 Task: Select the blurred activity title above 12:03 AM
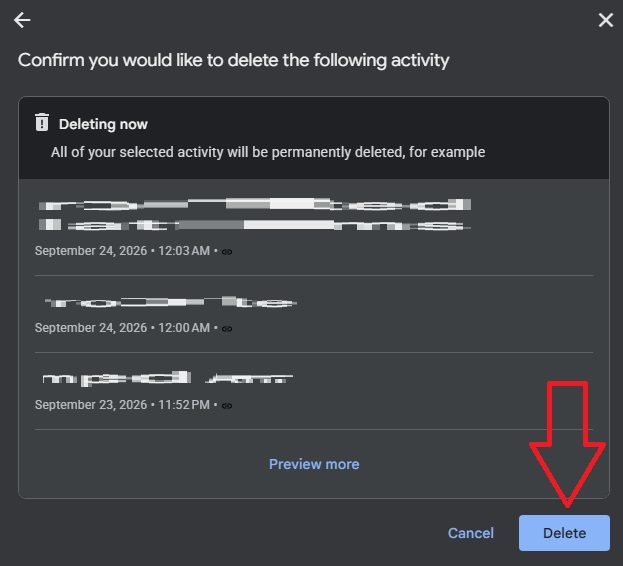point(255,214)
